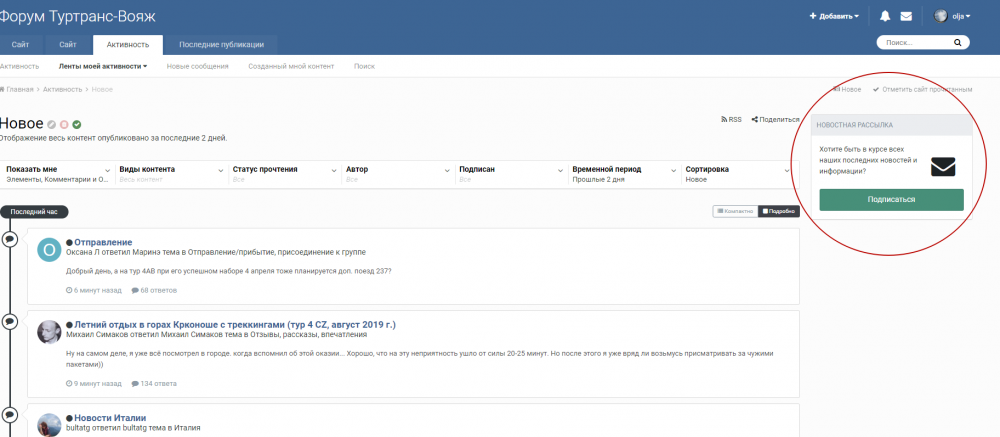Click the green checkmark beside Новое heading

77,124
